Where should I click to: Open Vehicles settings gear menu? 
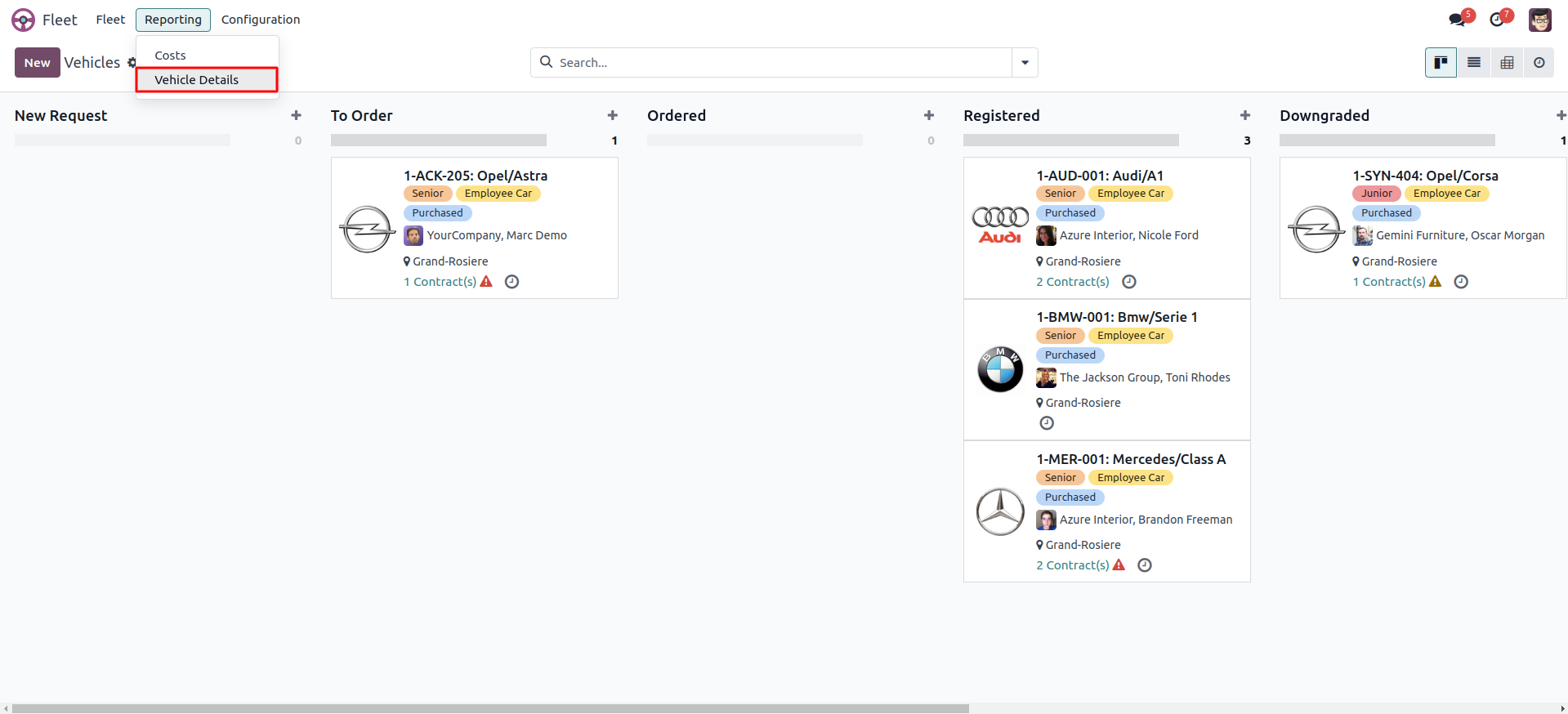(x=132, y=63)
